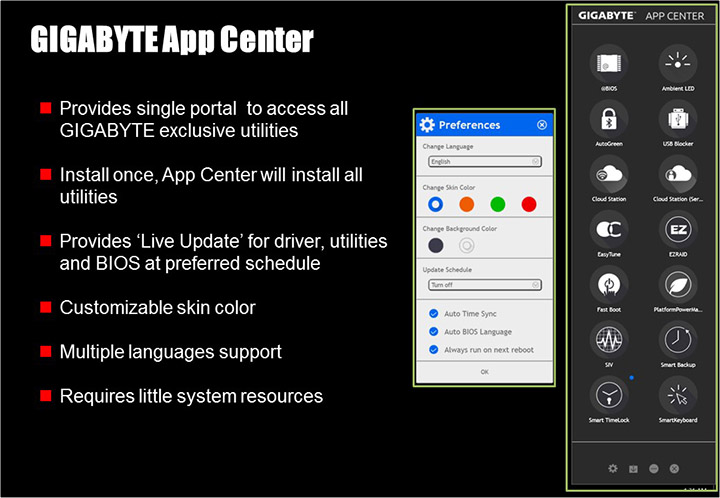Open Platform Power Management leaf icon
The image size is (720, 498).
(x=678, y=285)
